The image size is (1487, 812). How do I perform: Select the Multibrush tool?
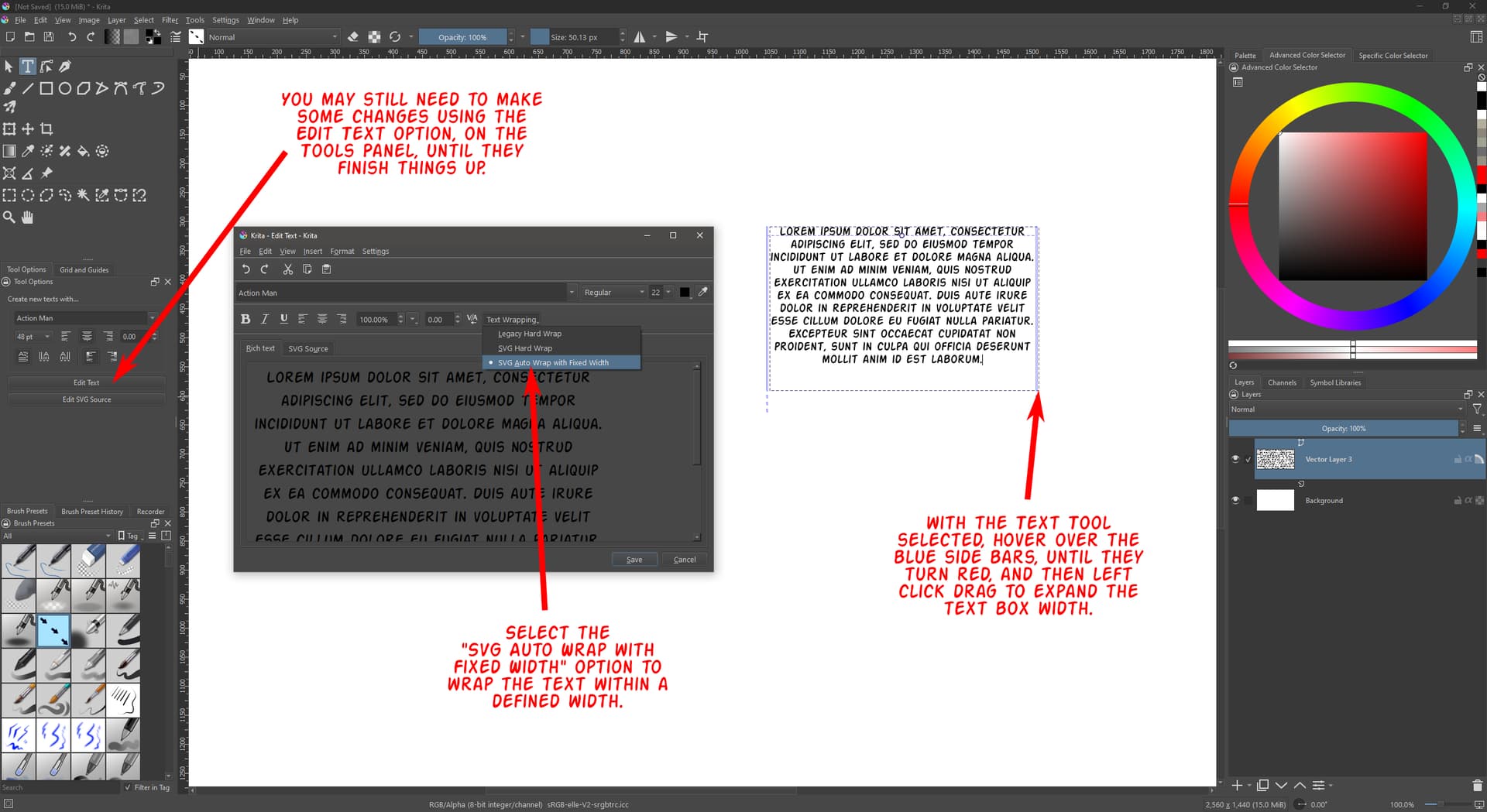[9, 107]
